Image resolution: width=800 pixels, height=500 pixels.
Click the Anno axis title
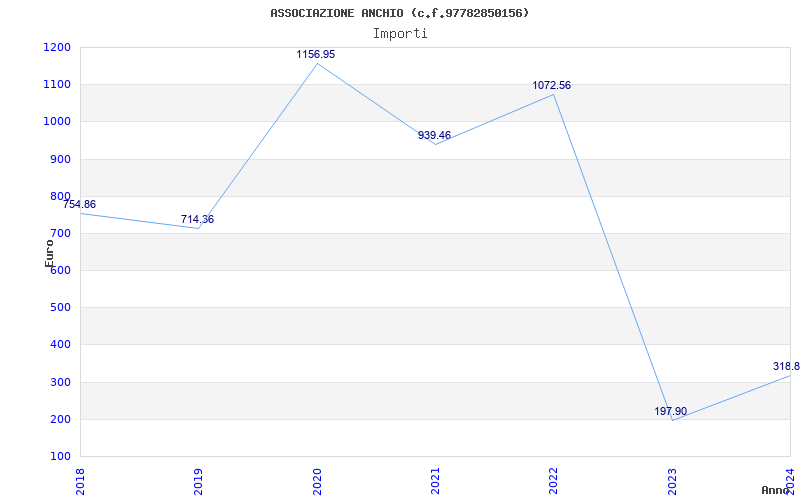(774, 490)
